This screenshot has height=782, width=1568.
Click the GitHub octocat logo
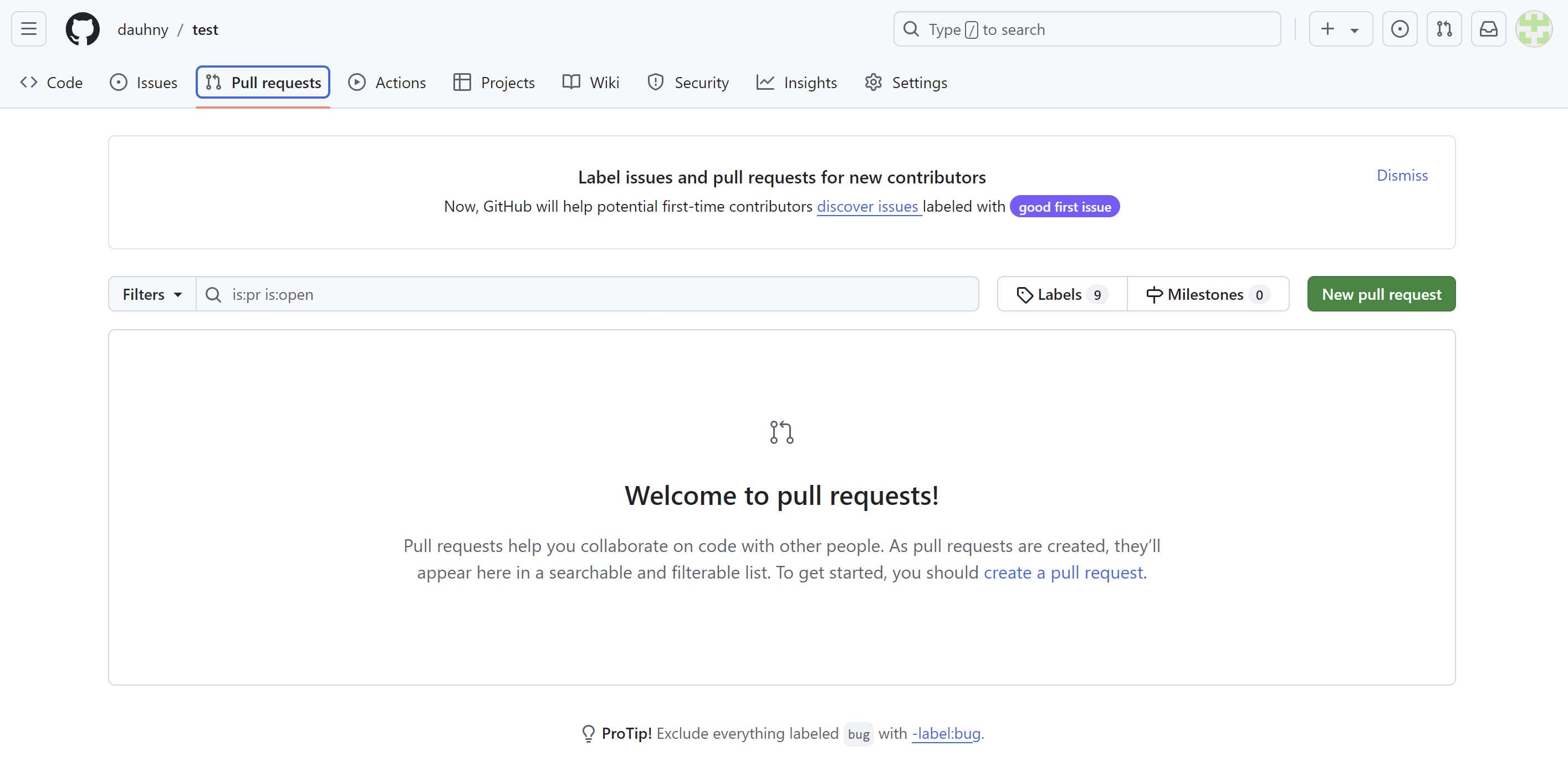pyautogui.click(x=82, y=29)
